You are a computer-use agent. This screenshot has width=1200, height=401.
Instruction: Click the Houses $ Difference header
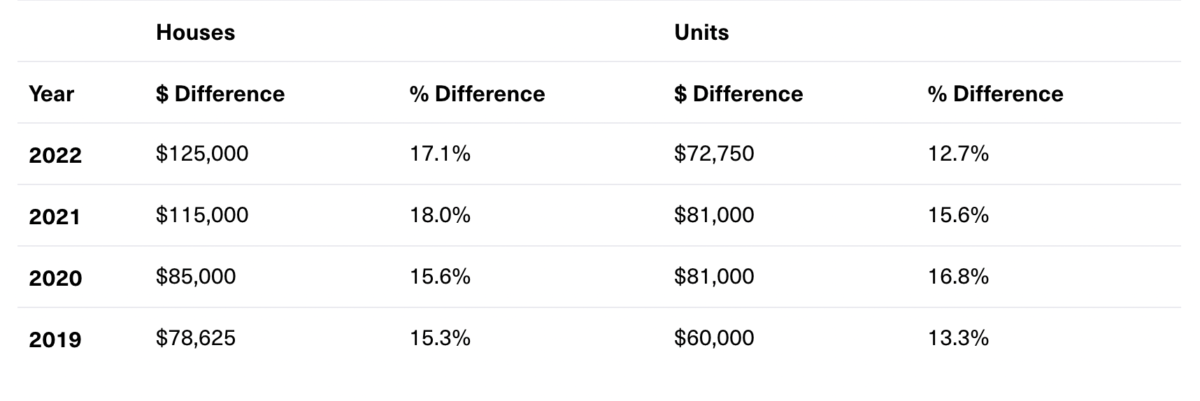pos(220,95)
